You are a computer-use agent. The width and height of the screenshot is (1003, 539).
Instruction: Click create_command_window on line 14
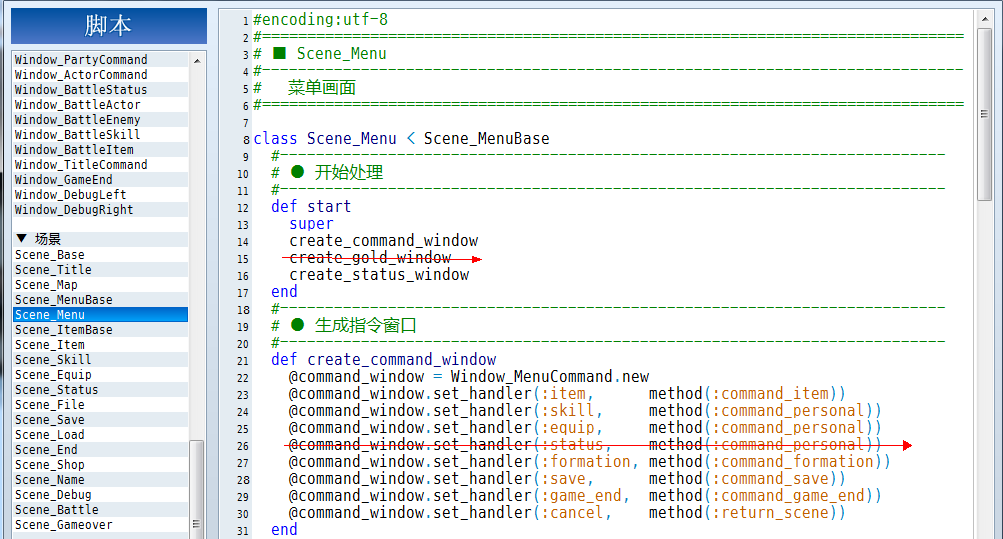[384, 241]
